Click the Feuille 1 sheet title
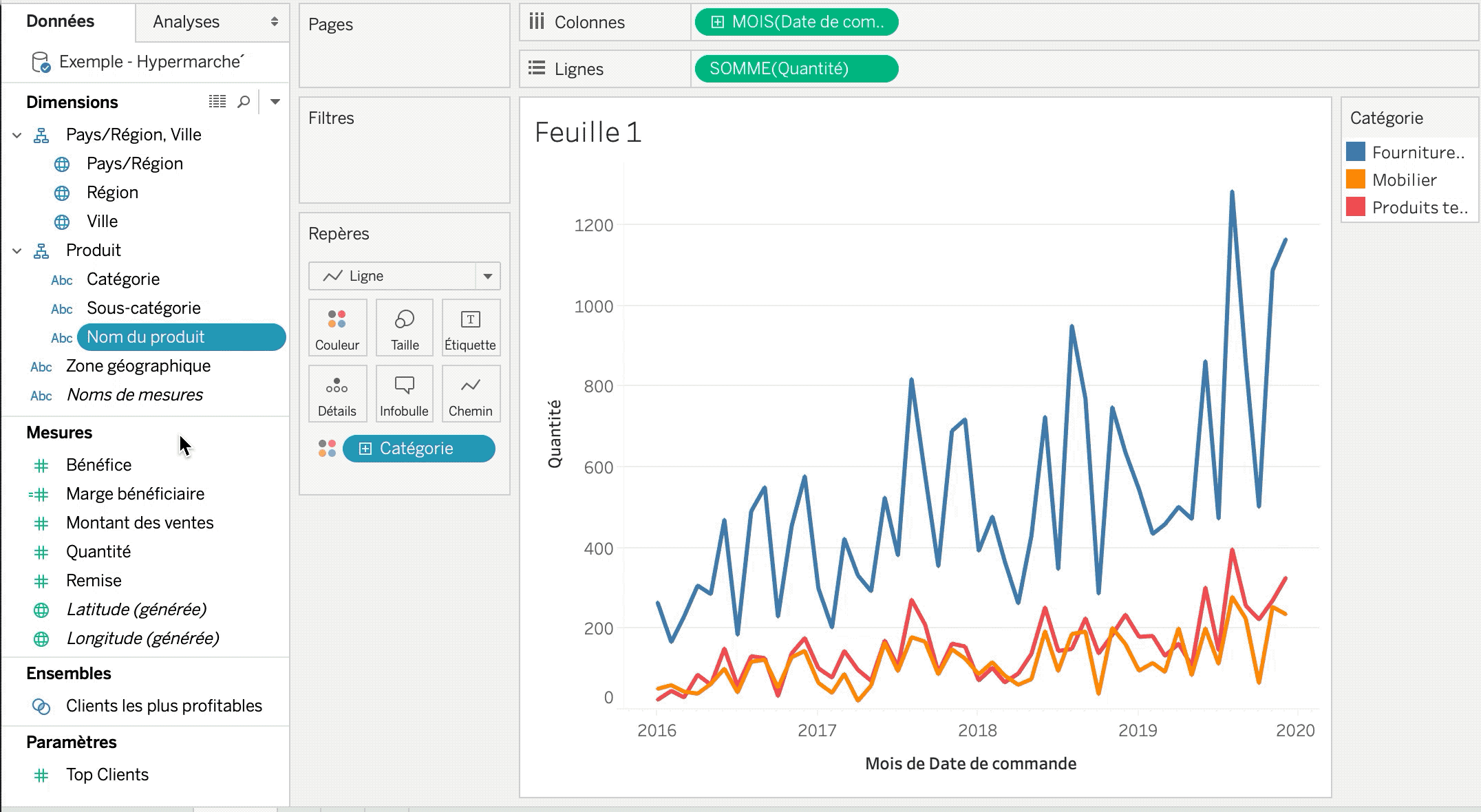 pyautogui.click(x=588, y=132)
